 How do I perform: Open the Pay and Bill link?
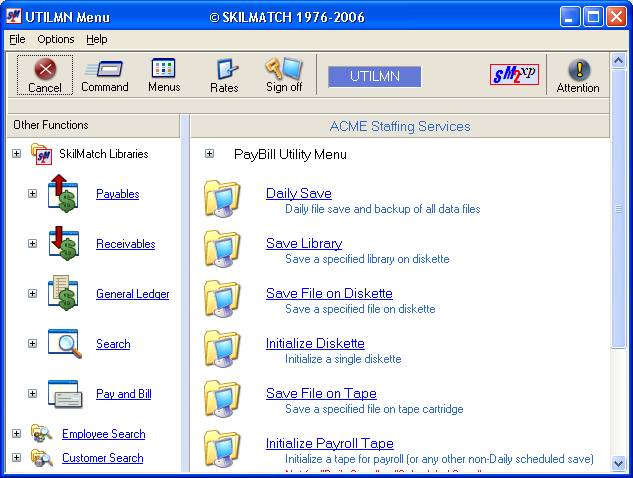click(124, 394)
